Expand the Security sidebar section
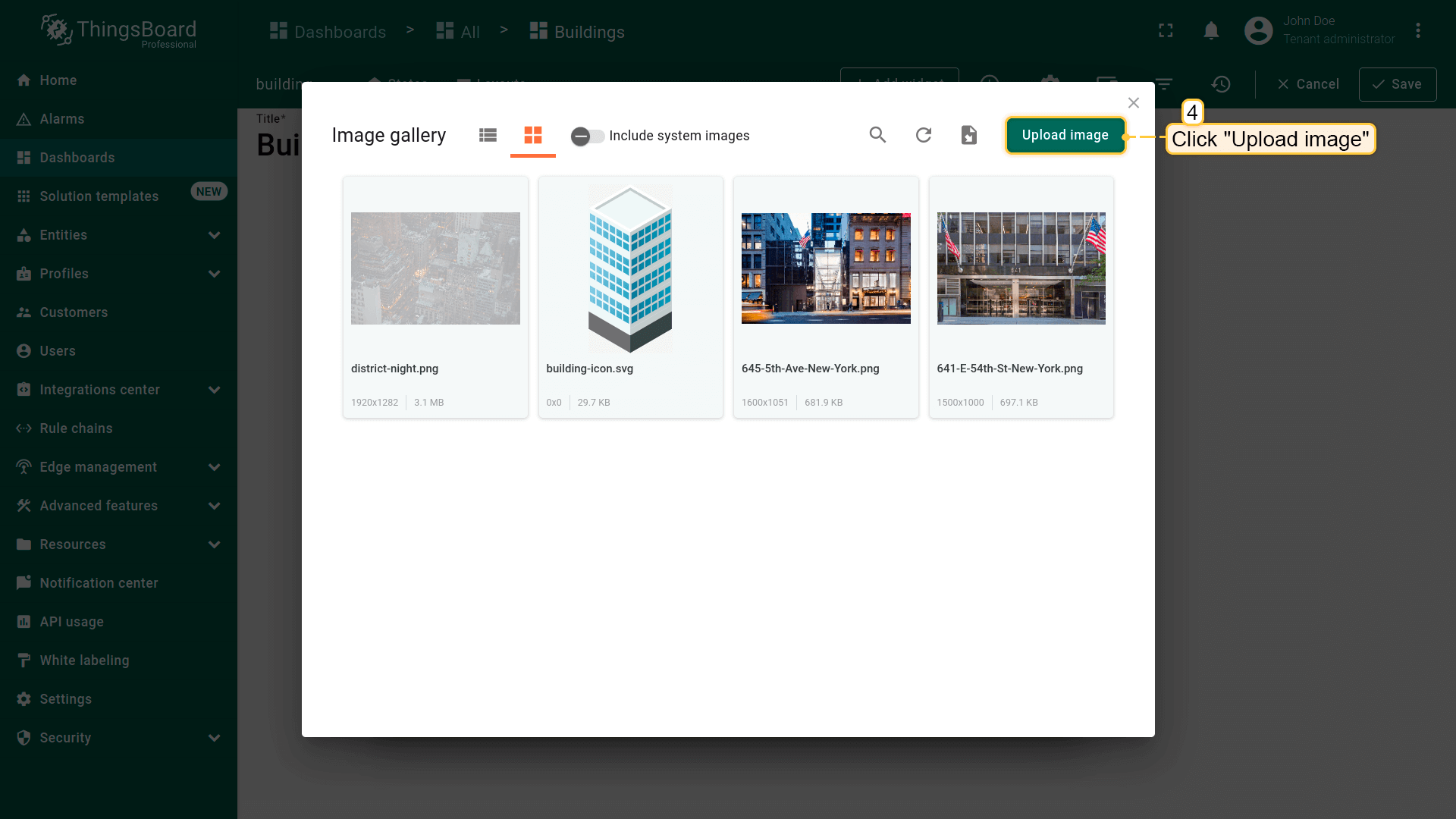The height and width of the screenshot is (819, 1456). click(214, 738)
